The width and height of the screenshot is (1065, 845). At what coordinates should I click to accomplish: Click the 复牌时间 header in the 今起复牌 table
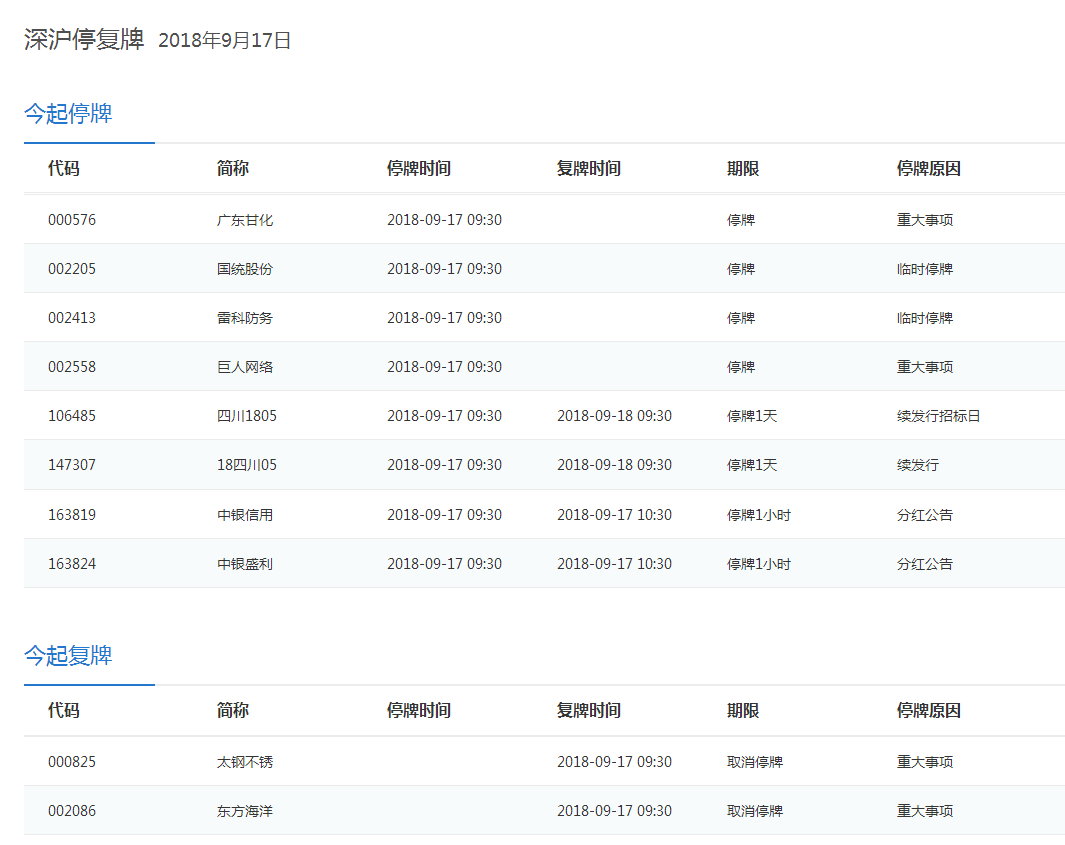pos(589,711)
